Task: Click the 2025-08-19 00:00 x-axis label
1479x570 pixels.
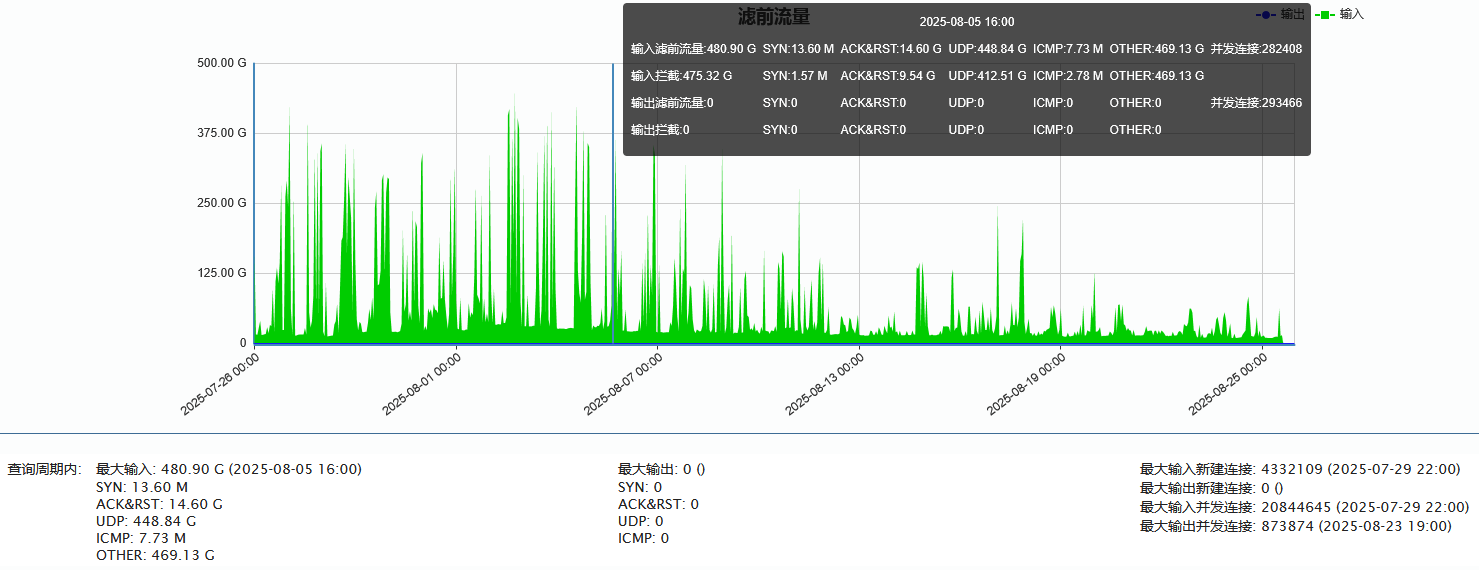Action: click(x=1027, y=382)
